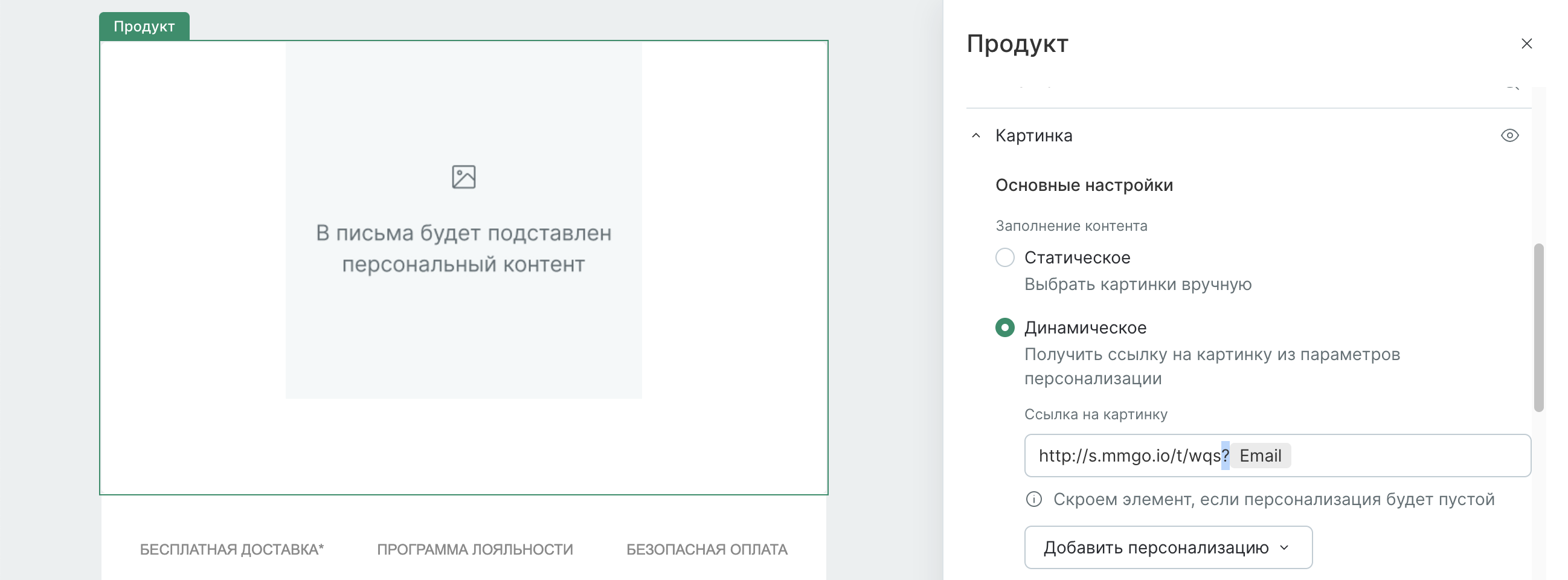
Task: Click the Заполнение контента label
Action: tap(1072, 226)
